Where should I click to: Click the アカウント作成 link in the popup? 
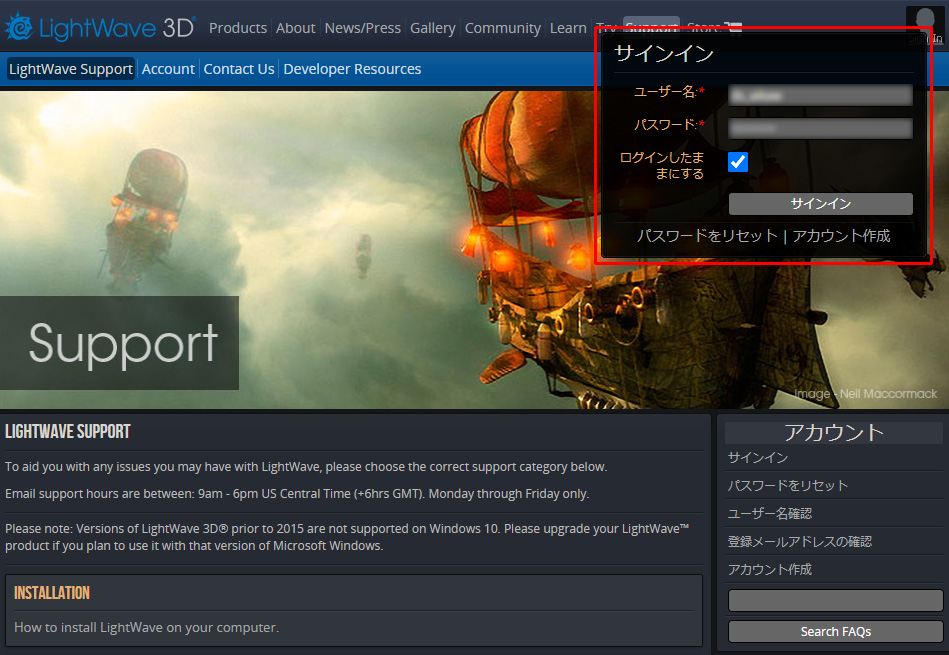click(x=841, y=236)
